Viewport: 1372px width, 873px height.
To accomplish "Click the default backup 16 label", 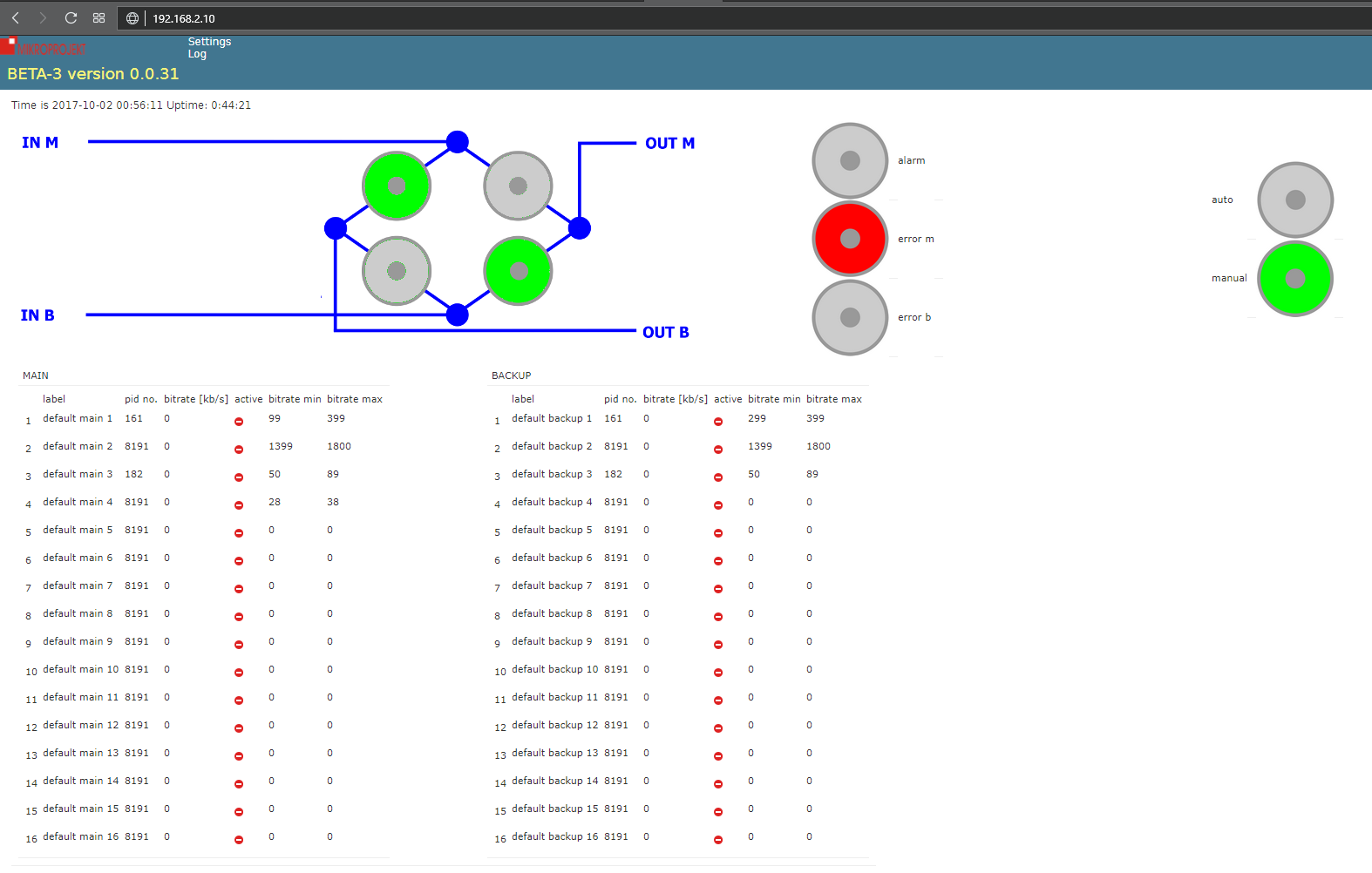I will point(554,836).
